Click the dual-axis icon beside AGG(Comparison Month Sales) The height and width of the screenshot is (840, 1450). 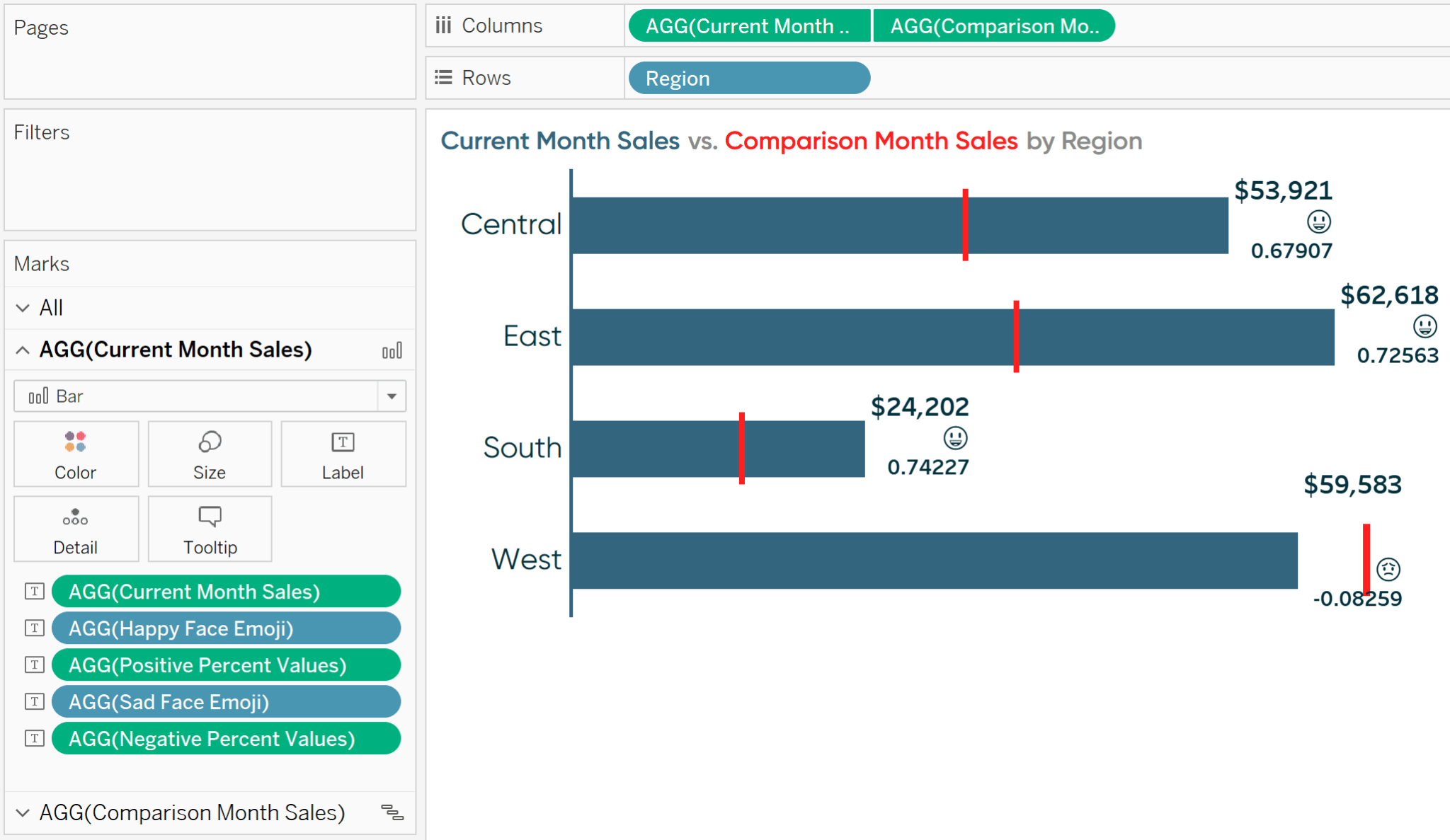tap(394, 812)
